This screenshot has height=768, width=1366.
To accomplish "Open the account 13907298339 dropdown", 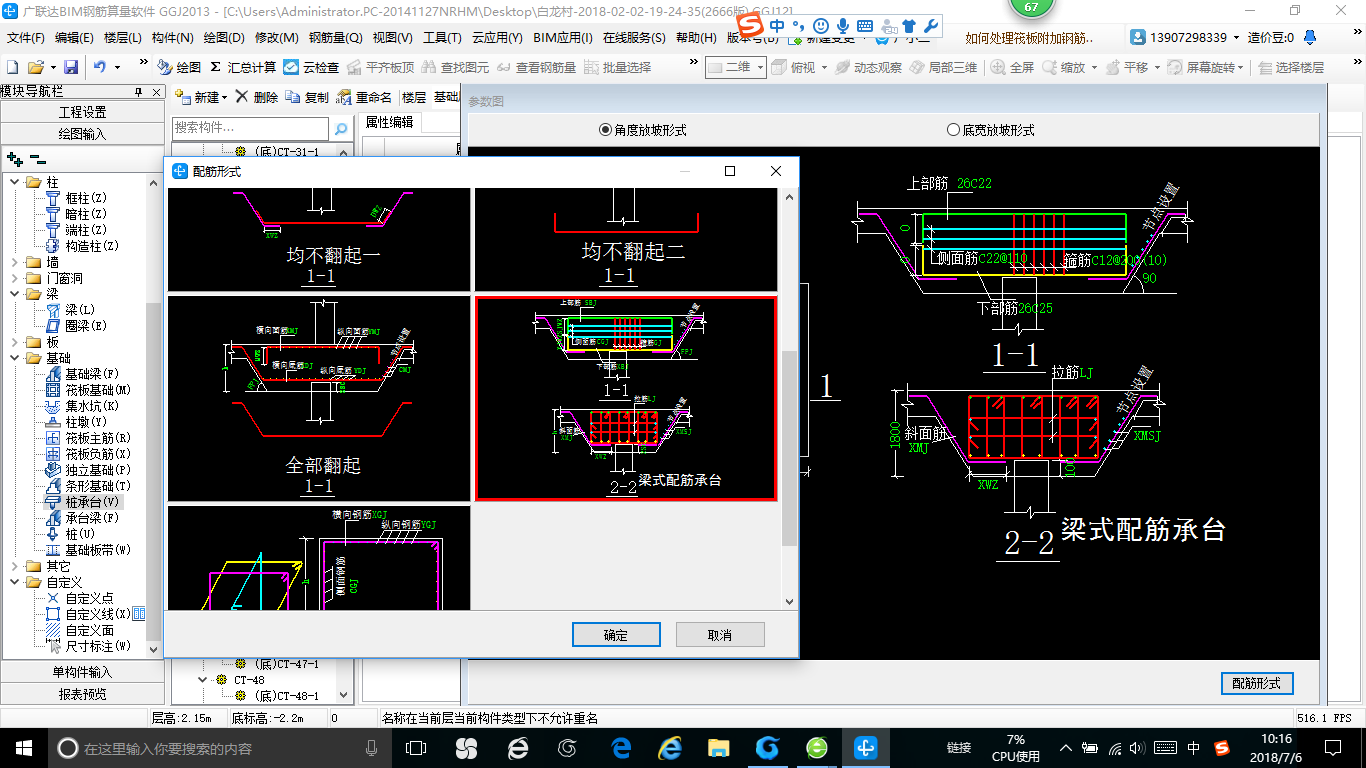I will click(x=1235, y=37).
